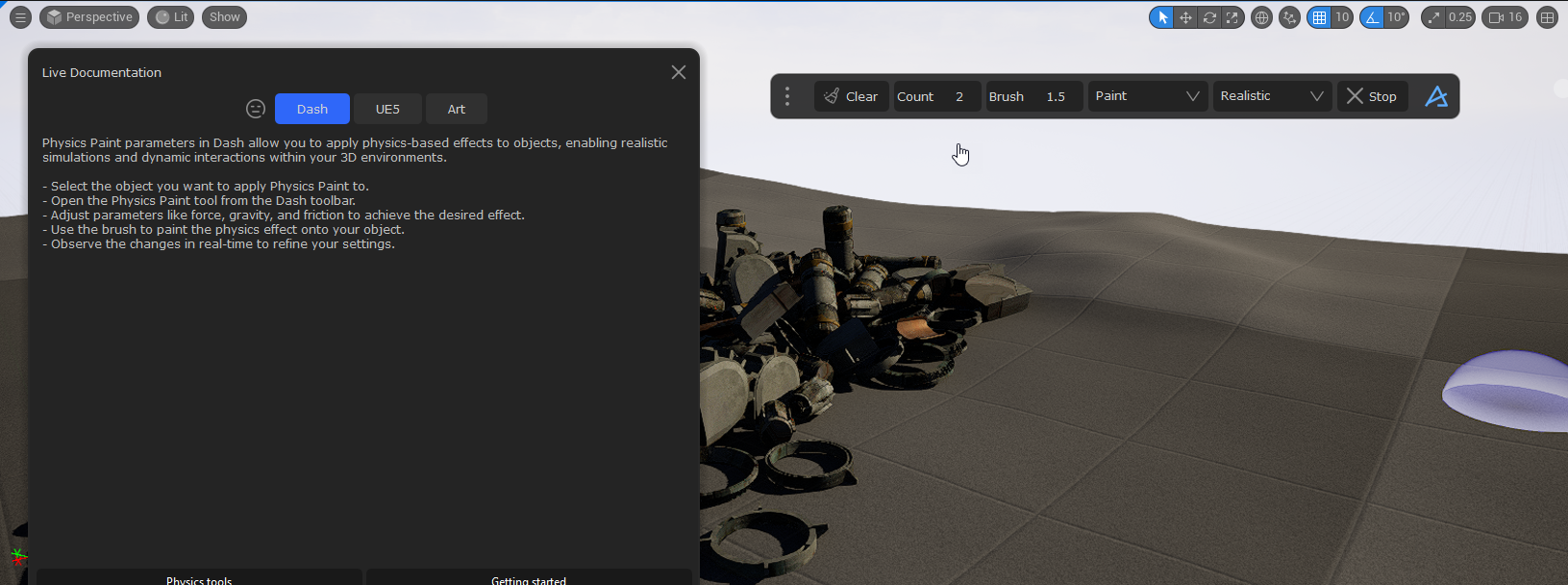Click 'Observe the changes in real-time' line

[x=218, y=244]
